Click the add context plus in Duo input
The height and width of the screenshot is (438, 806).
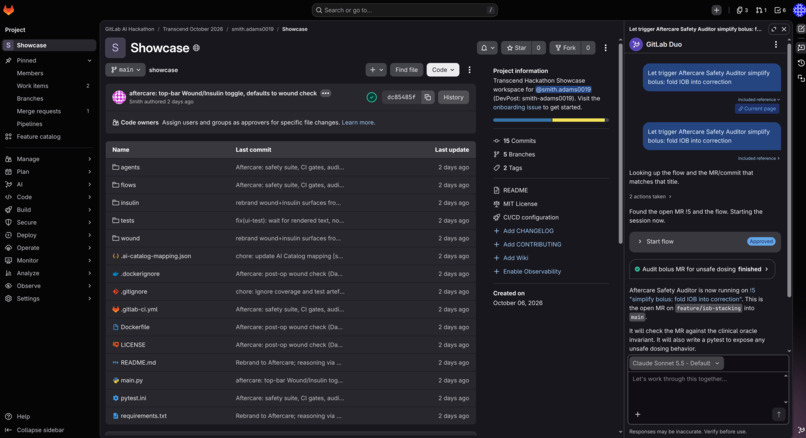(637, 414)
